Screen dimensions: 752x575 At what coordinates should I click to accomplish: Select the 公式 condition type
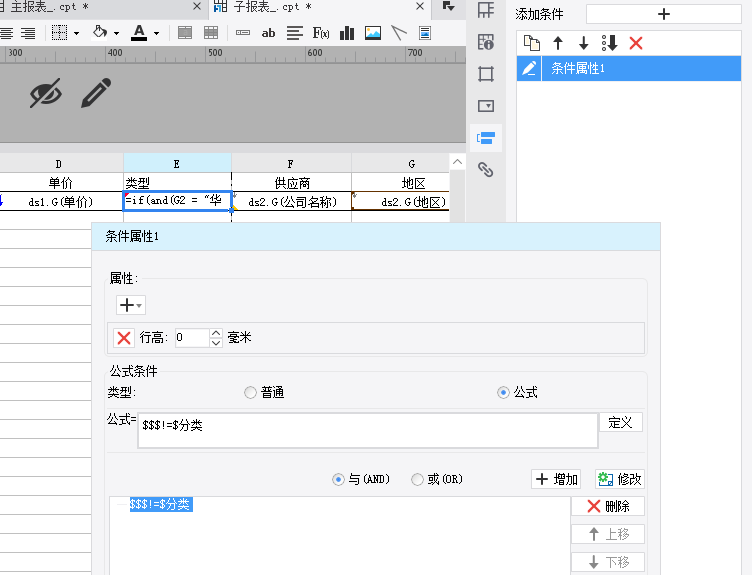point(517,393)
